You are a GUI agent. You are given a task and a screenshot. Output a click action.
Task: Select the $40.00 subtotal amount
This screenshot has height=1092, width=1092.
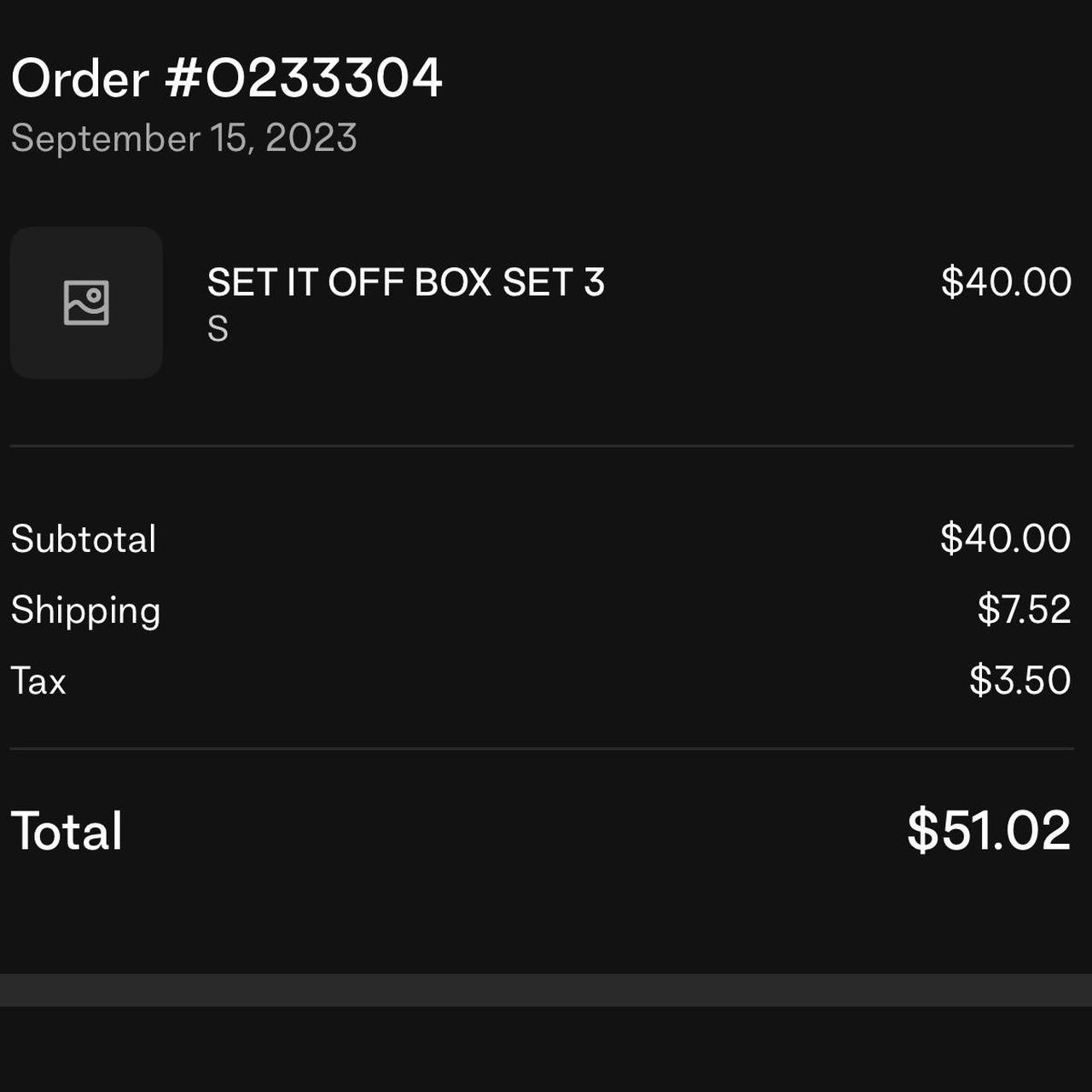click(1005, 538)
